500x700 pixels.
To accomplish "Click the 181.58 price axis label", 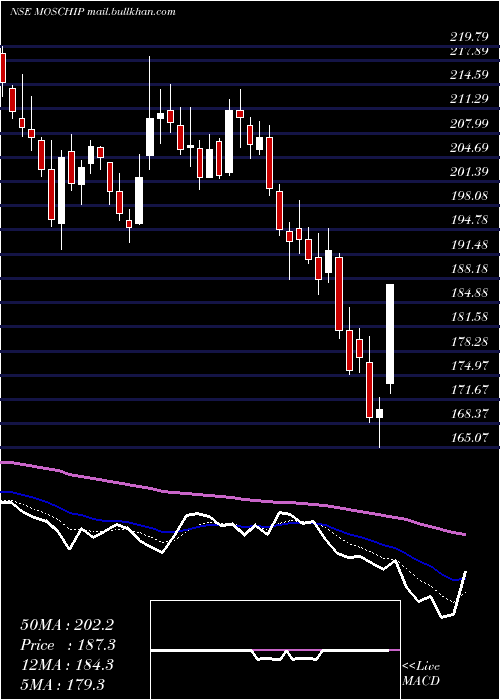I will click(469, 317).
